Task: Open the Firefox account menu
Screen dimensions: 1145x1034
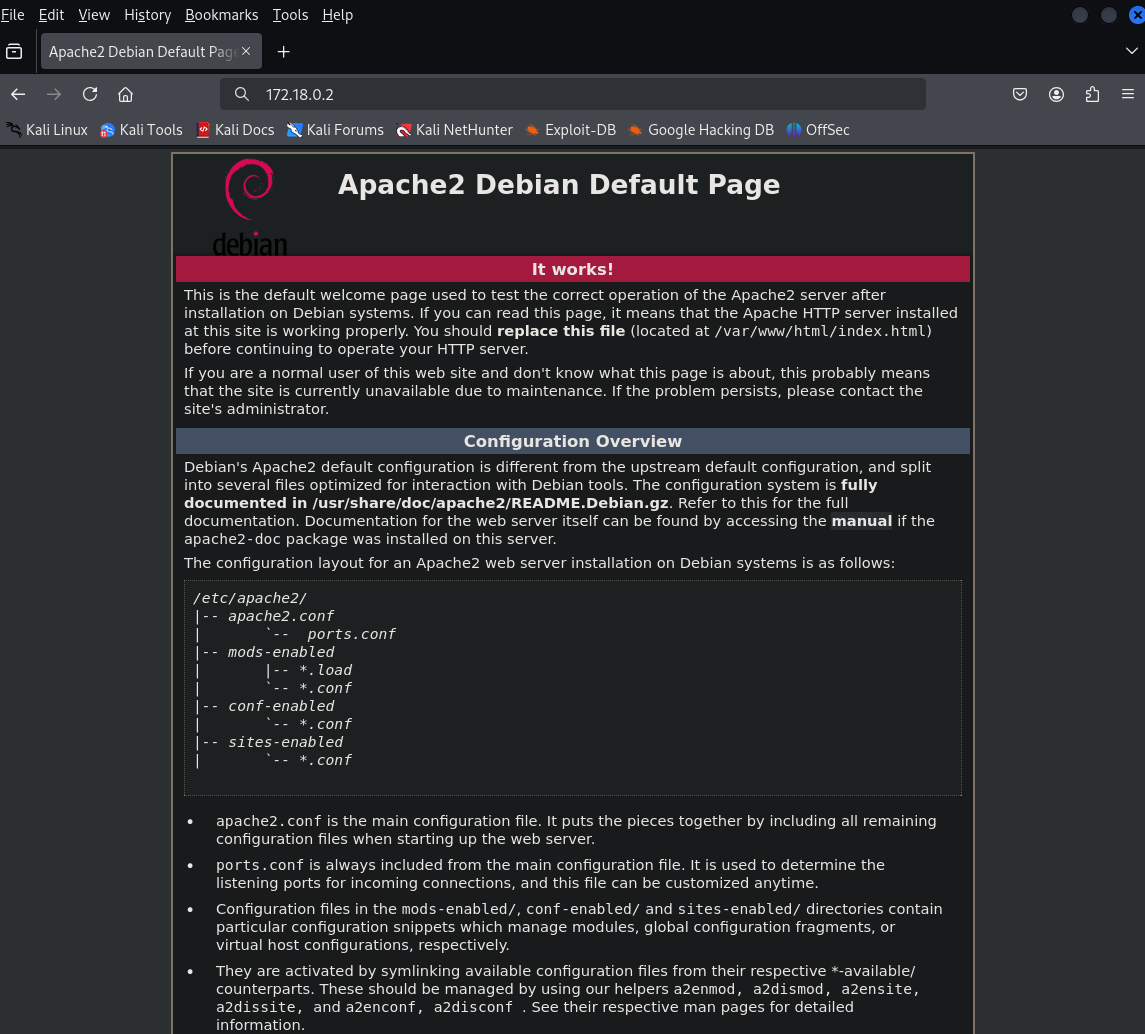Action: (x=1056, y=94)
